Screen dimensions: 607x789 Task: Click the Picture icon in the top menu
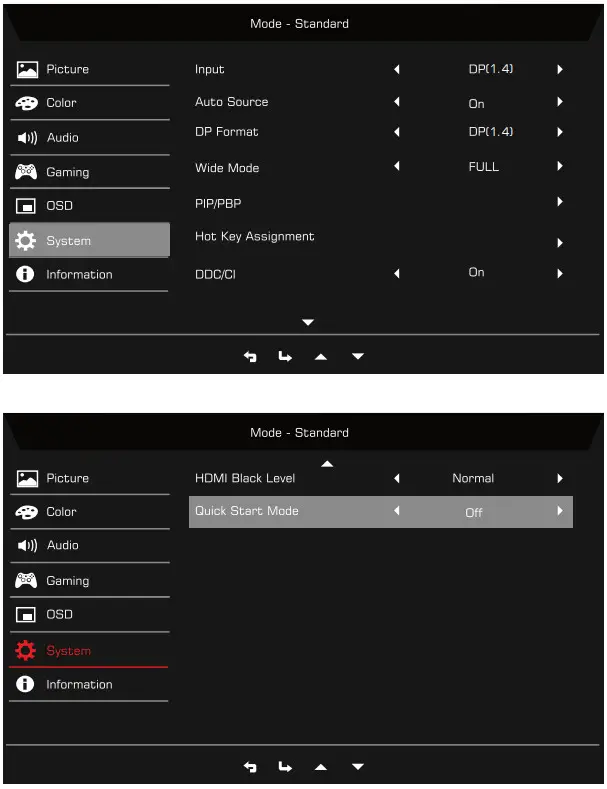(27, 69)
